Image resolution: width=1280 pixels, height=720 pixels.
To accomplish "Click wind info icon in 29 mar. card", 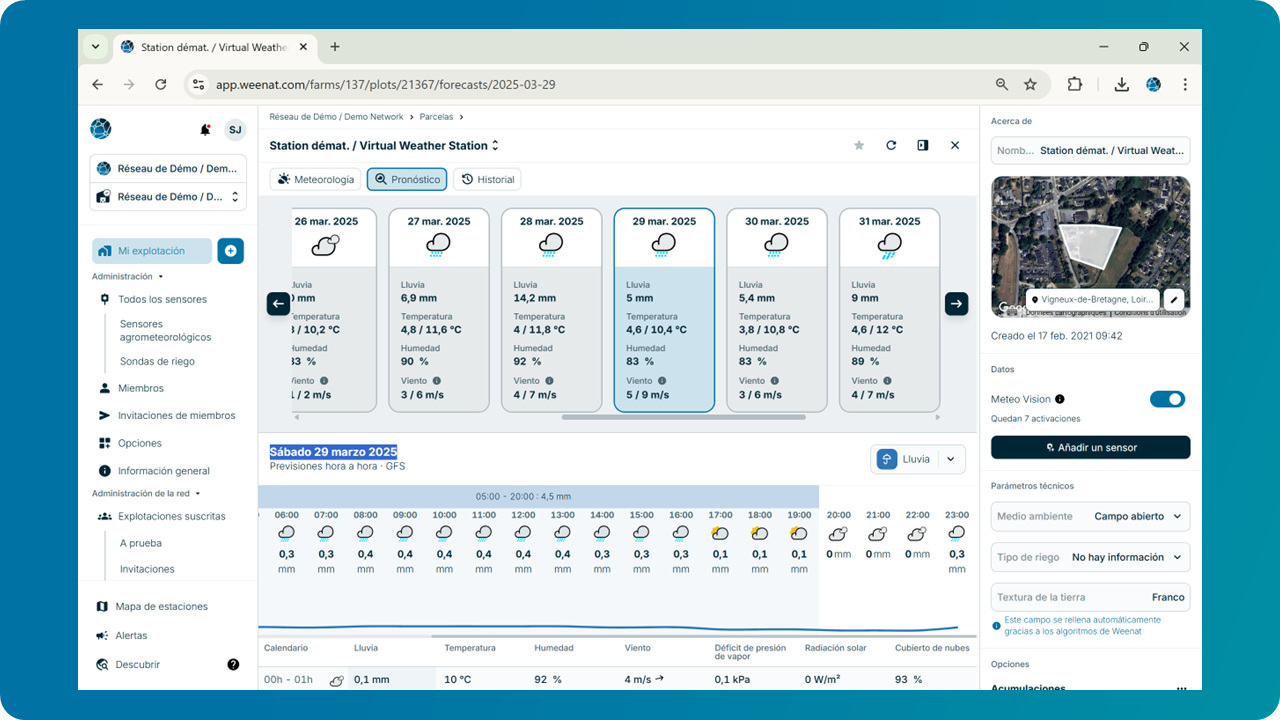I will tap(662, 381).
